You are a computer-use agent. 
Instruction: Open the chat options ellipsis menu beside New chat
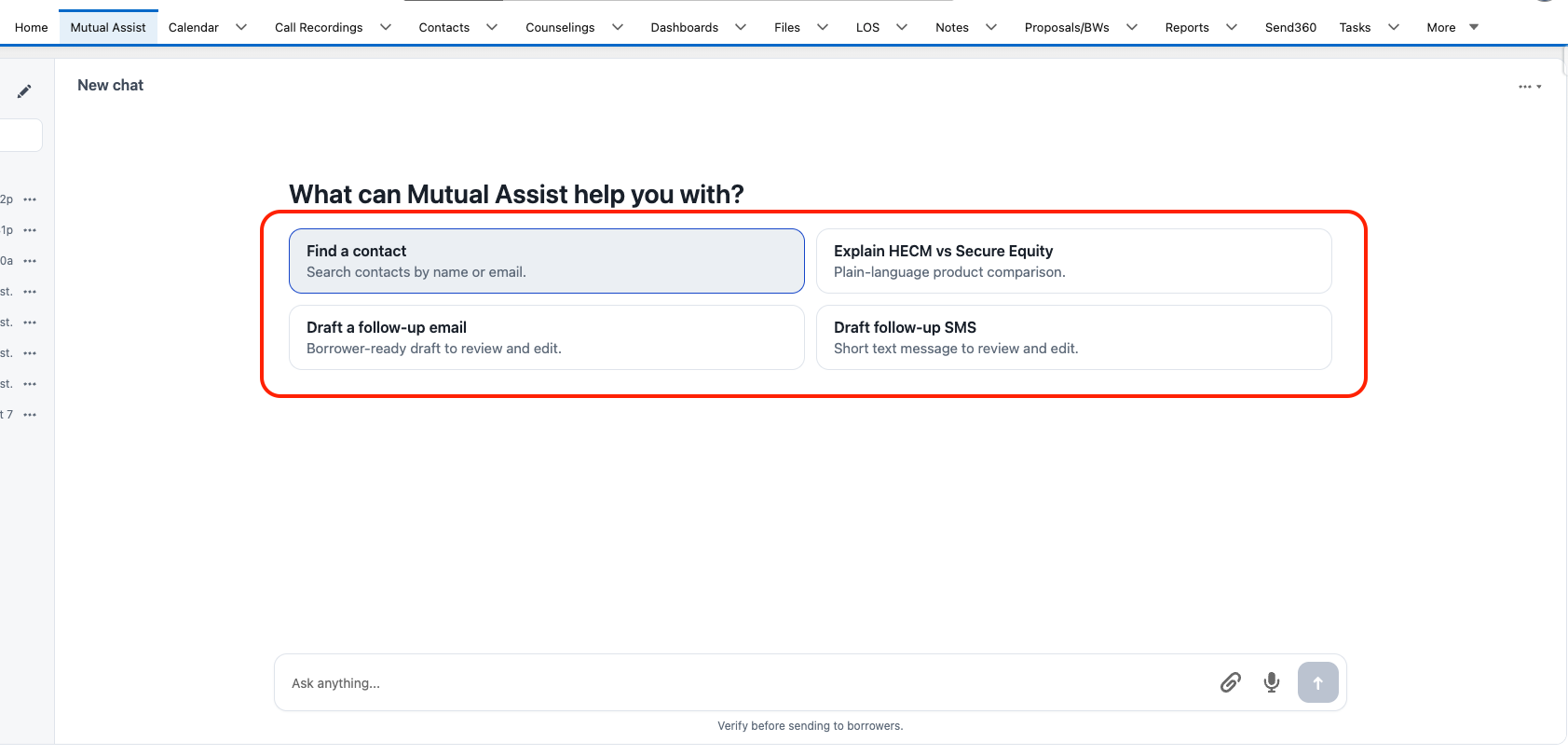tap(1530, 87)
